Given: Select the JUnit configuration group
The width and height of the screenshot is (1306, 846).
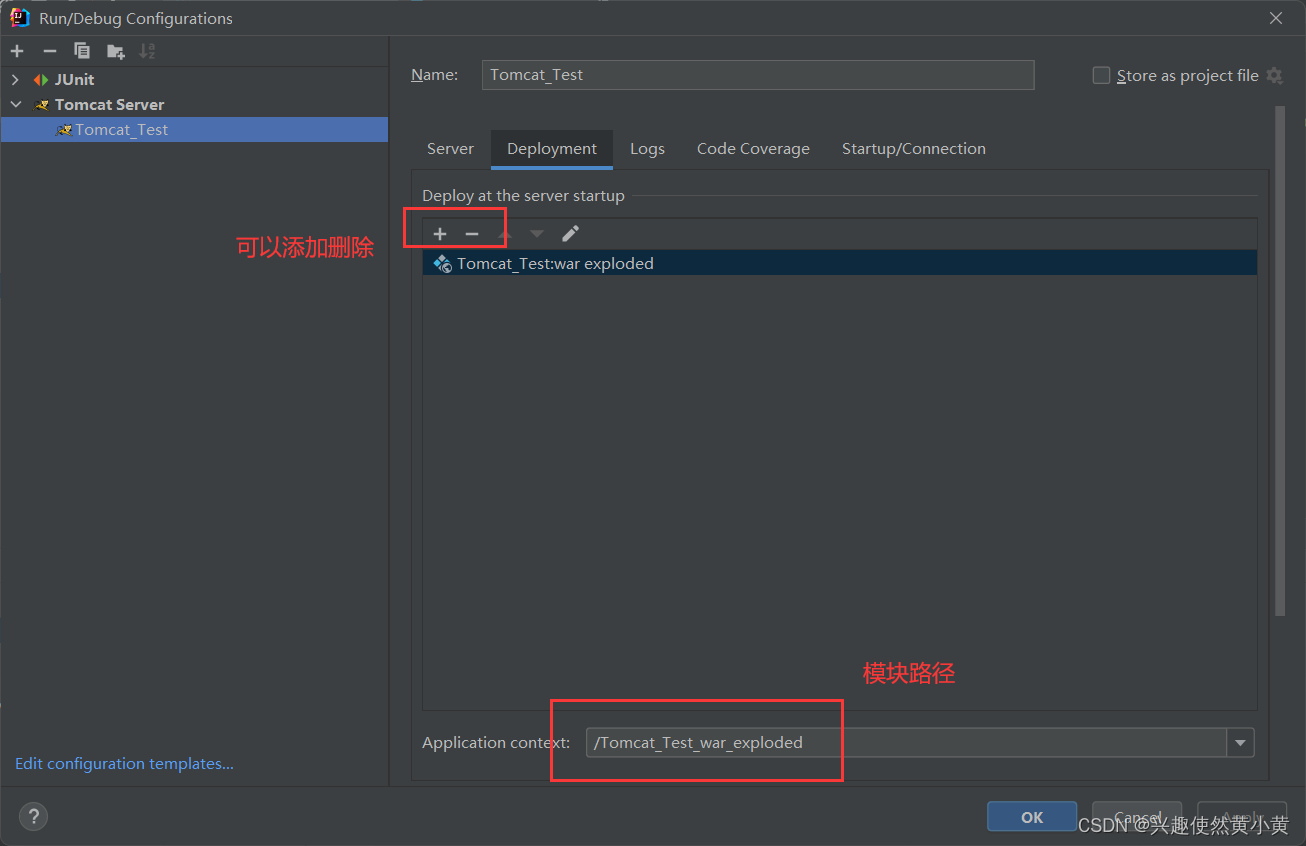Looking at the screenshot, I should tap(74, 80).
